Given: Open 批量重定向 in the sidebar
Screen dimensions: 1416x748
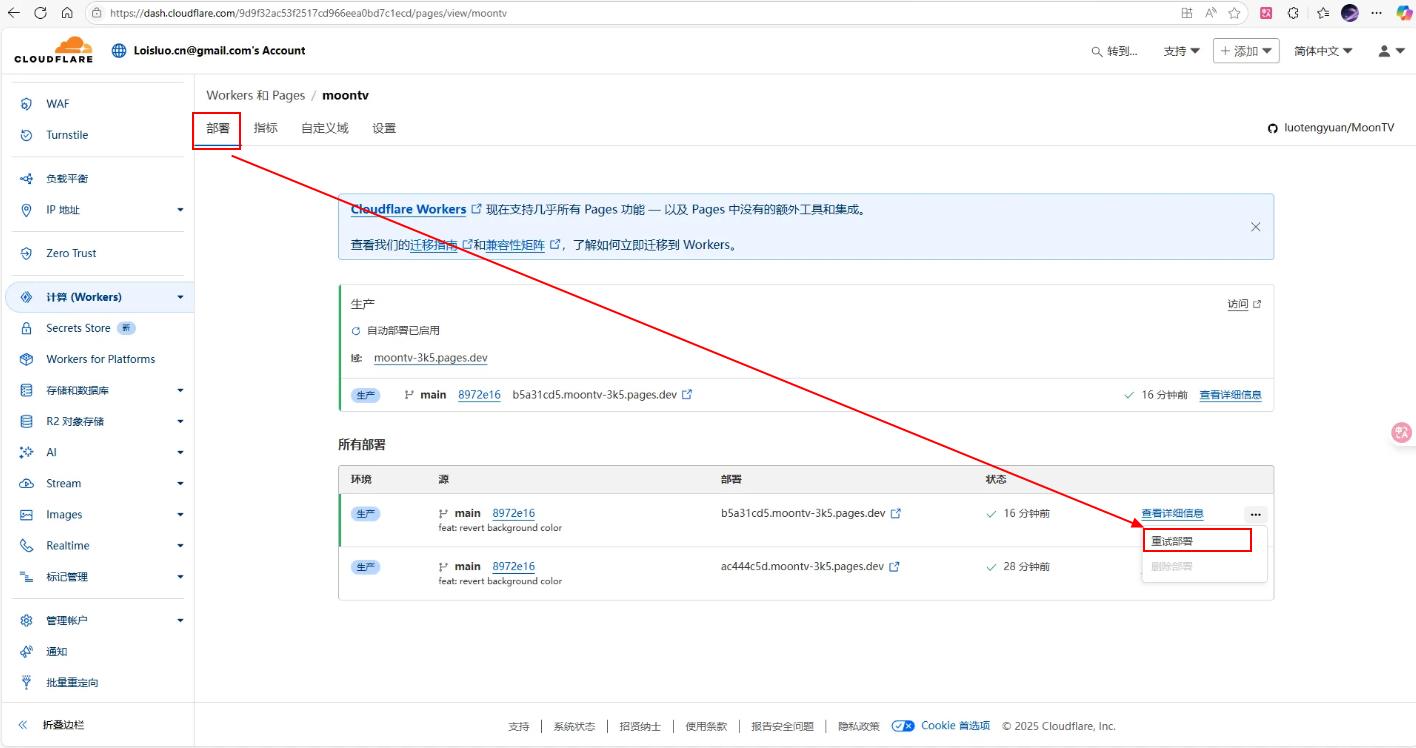Looking at the screenshot, I should (72, 682).
